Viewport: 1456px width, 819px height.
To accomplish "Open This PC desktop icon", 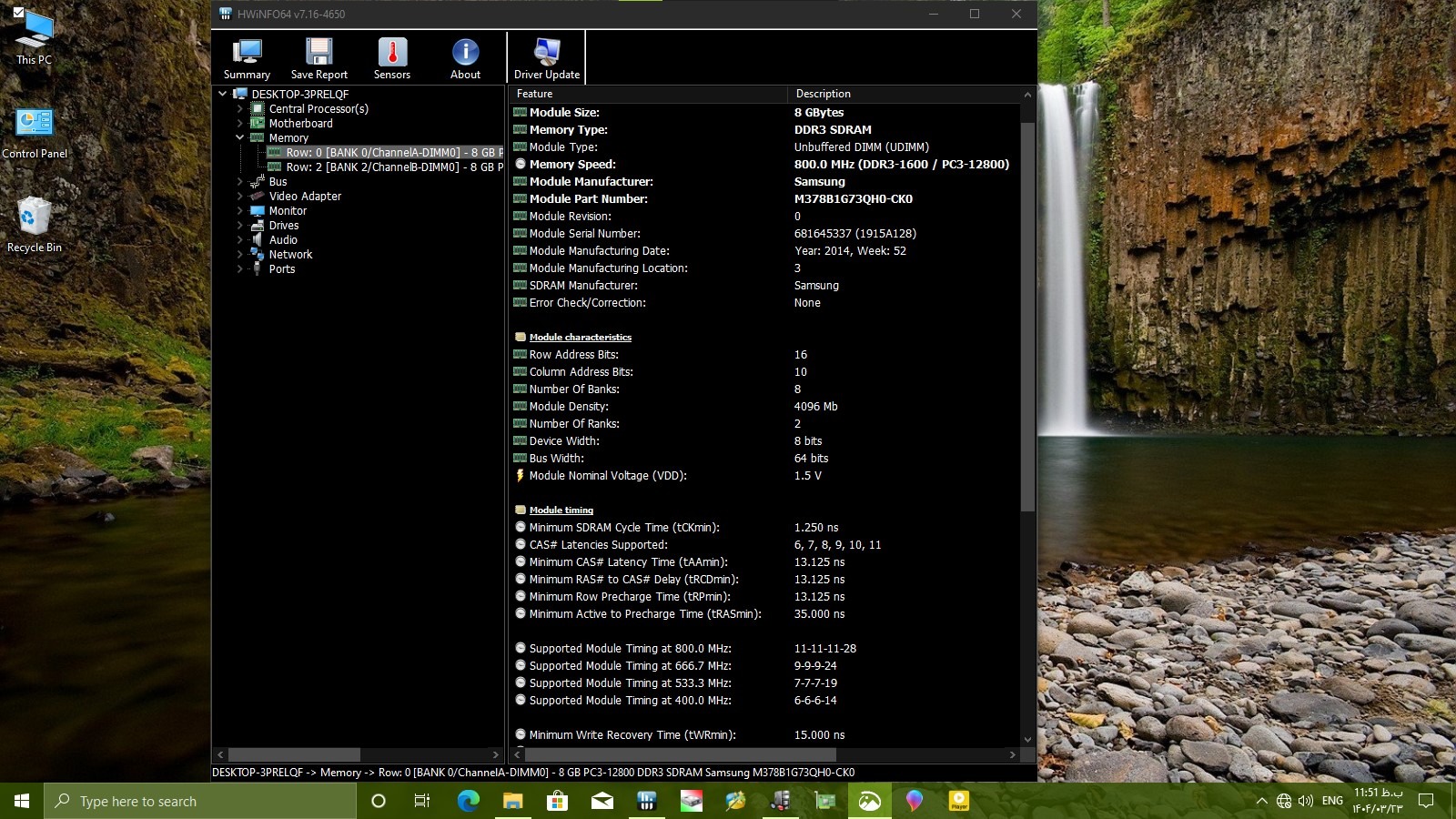I will 35,37.
